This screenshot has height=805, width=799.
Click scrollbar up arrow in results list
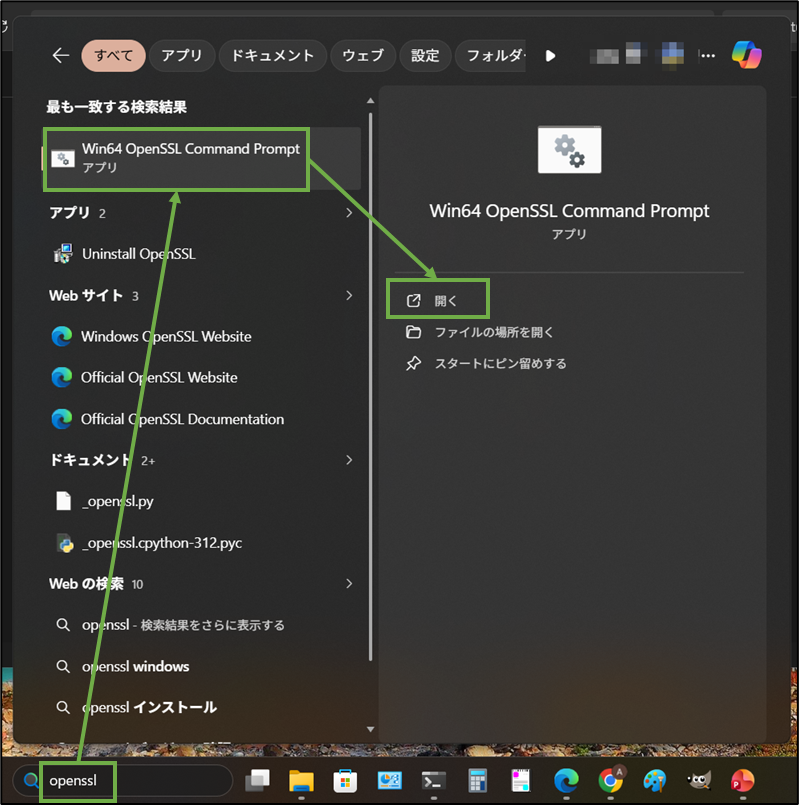(370, 101)
